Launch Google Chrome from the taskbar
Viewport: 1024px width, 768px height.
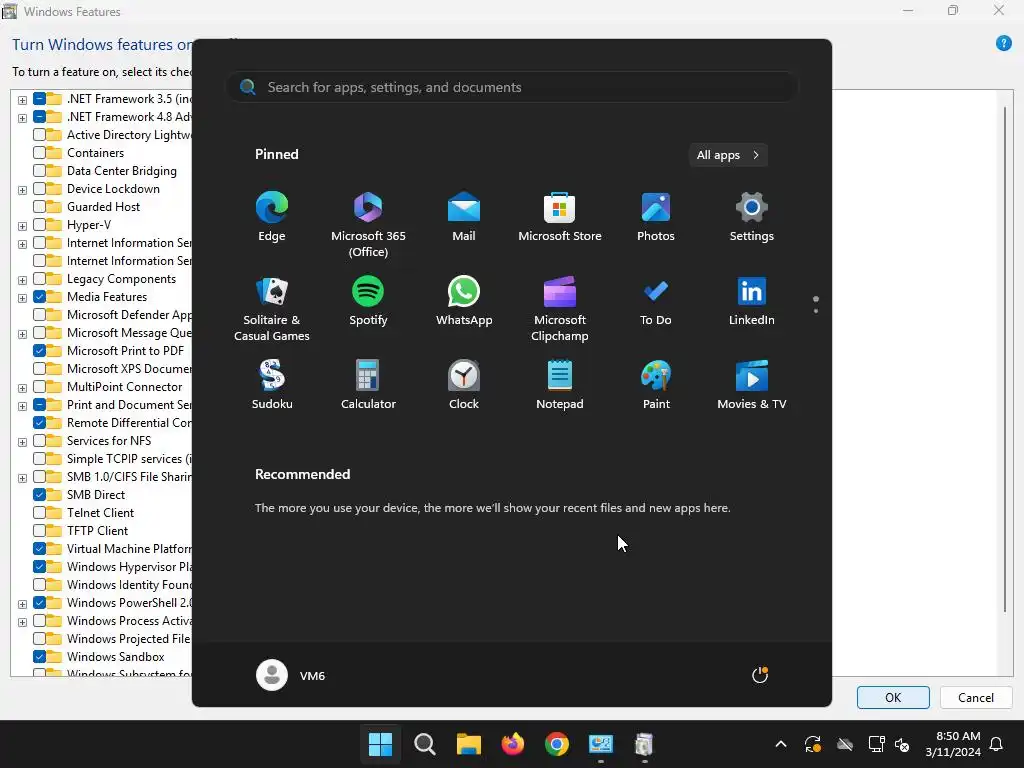click(x=556, y=744)
